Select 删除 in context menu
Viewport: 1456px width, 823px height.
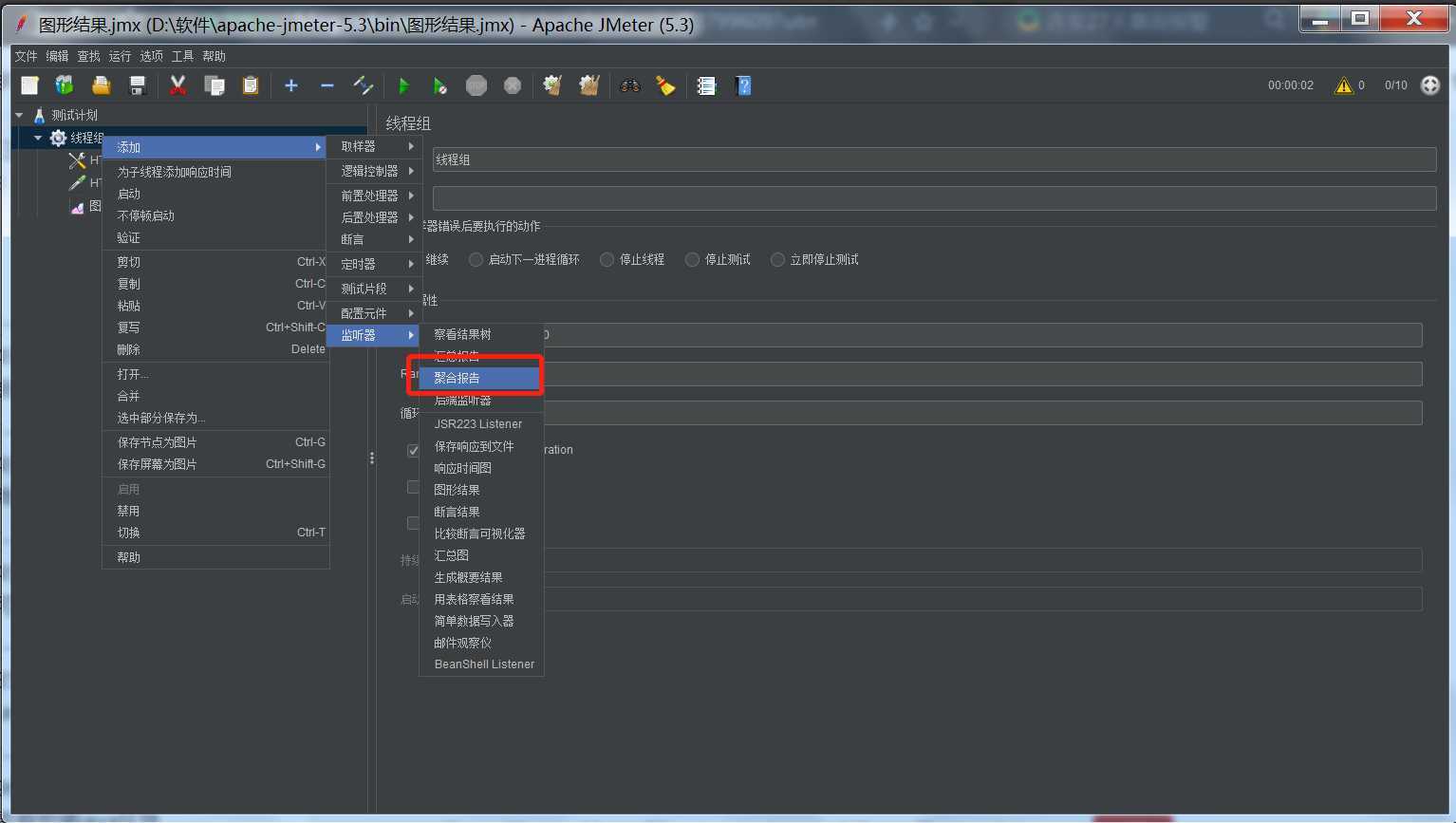(215, 349)
